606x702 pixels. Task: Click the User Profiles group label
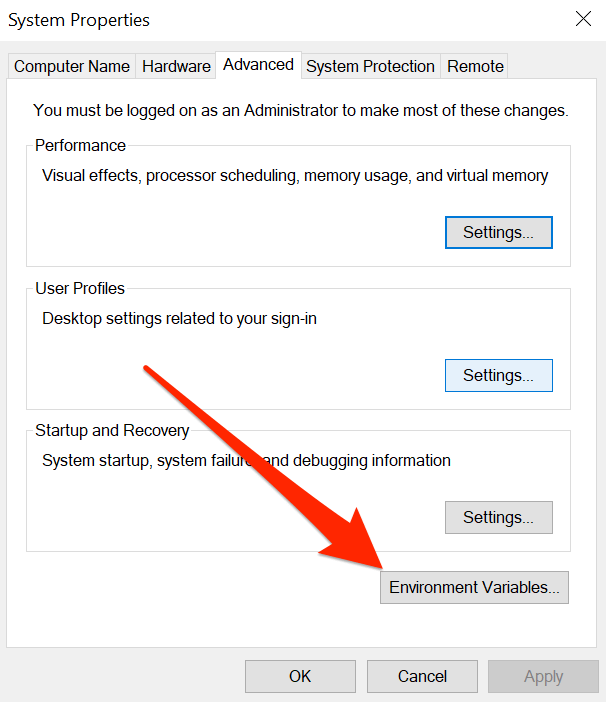coord(80,288)
